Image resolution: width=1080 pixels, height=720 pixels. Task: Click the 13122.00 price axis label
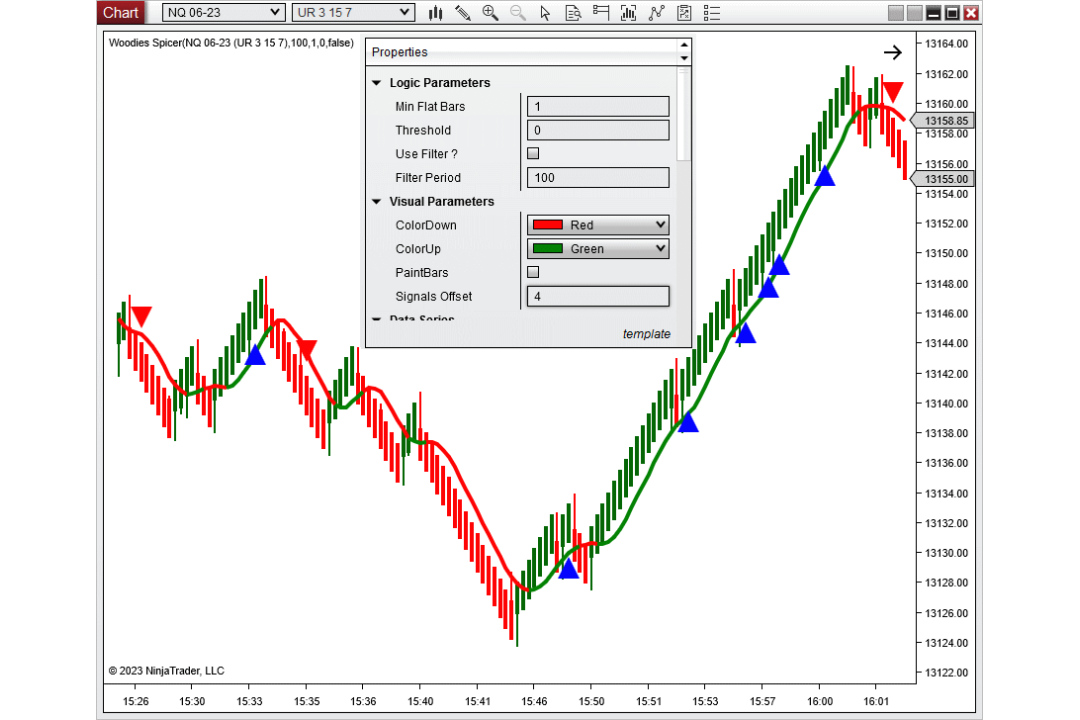946,672
